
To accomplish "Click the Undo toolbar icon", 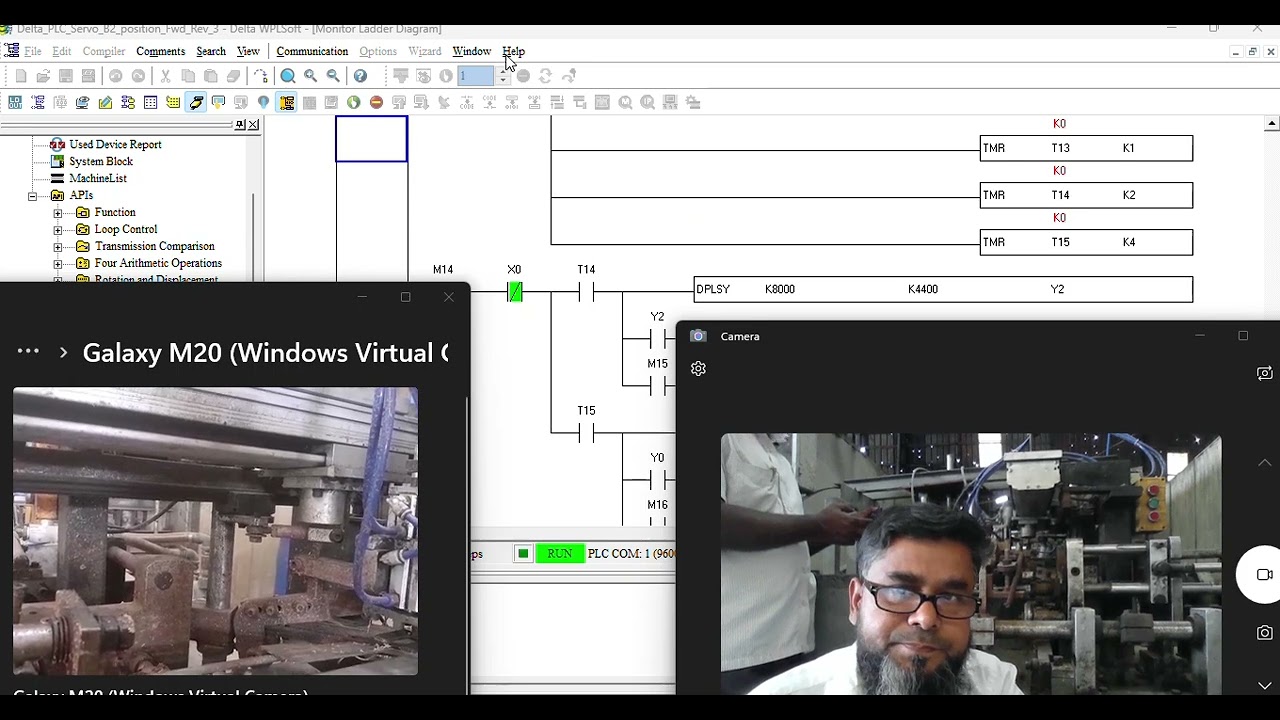I will pos(116,76).
